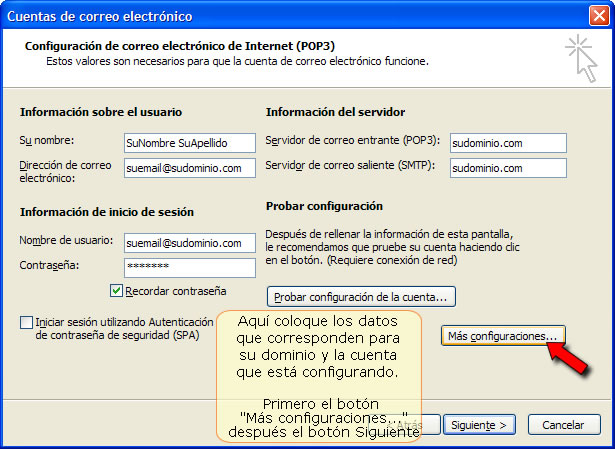Open Probar configuración de la cuenta
Screen dimensions: 615x449
pos(361,297)
